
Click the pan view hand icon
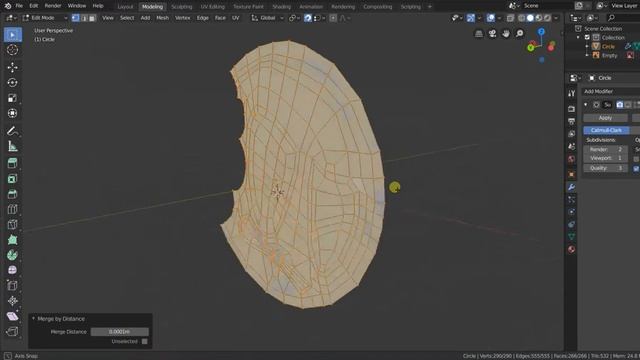point(506,33)
